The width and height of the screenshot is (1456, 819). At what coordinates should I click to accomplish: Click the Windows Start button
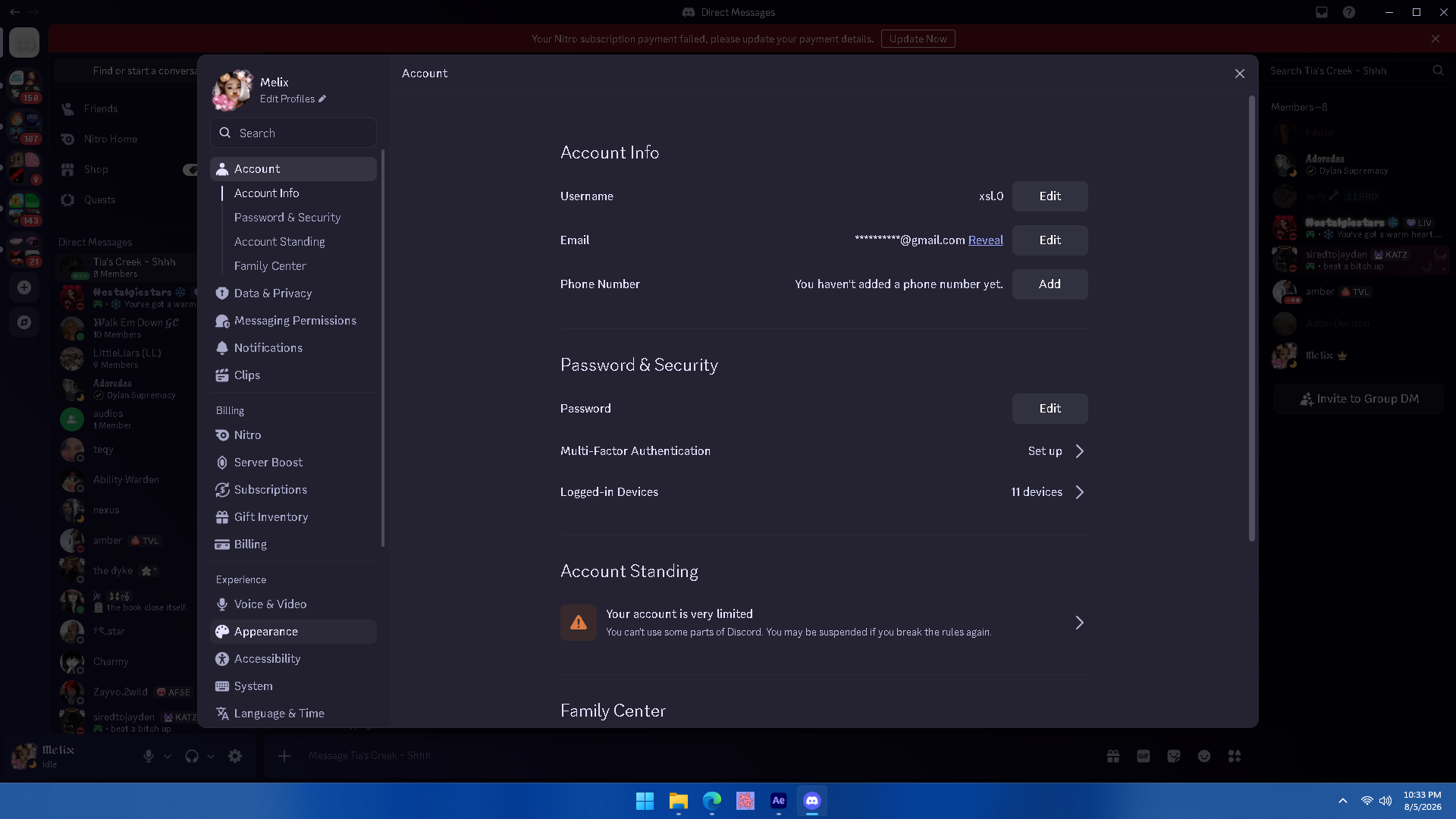(x=645, y=801)
